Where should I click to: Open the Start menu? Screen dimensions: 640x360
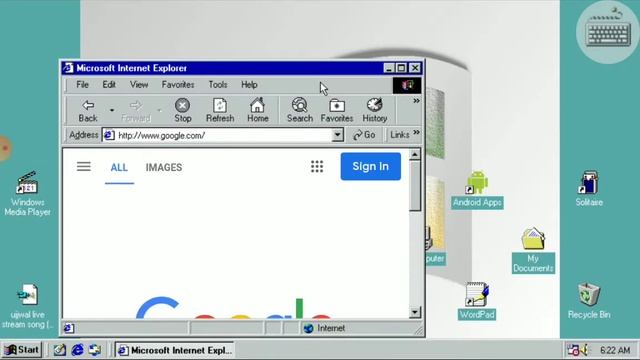pos(22,350)
